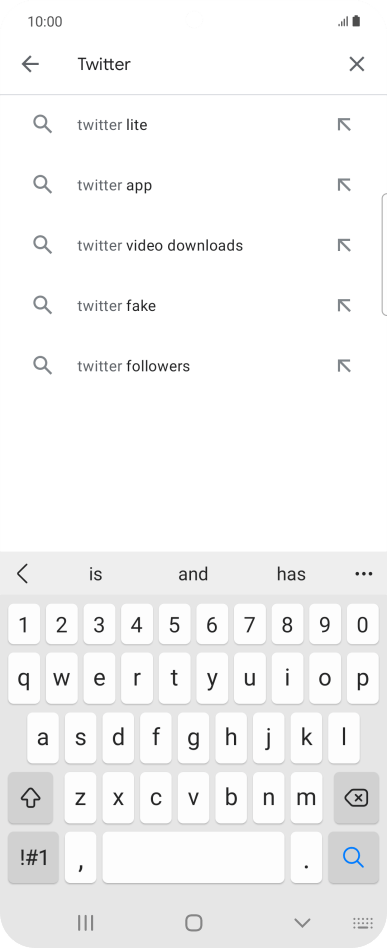The image size is (387, 948).
Task: Tap the backspace key
Action: (x=356, y=798)
